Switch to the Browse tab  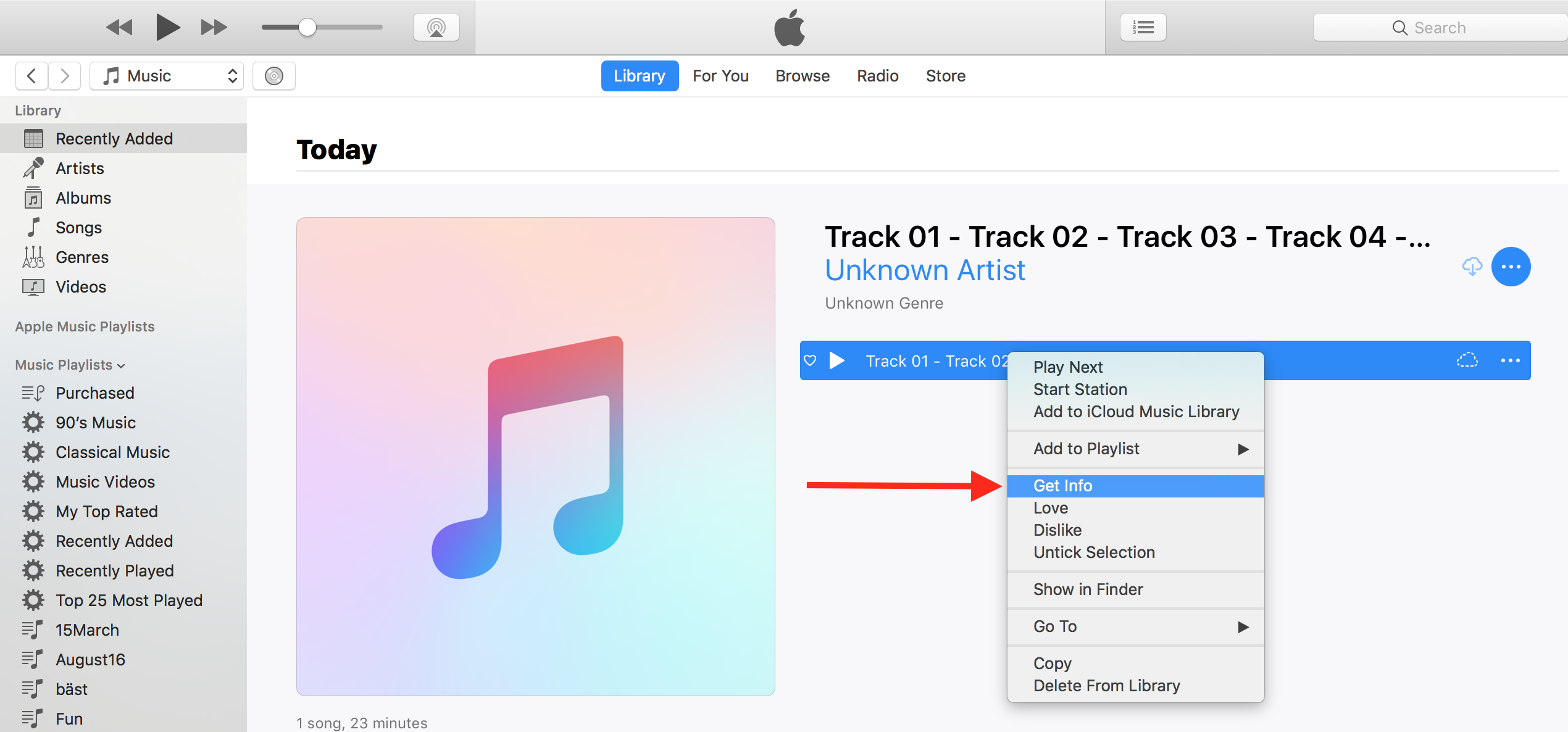click(802, 76)
